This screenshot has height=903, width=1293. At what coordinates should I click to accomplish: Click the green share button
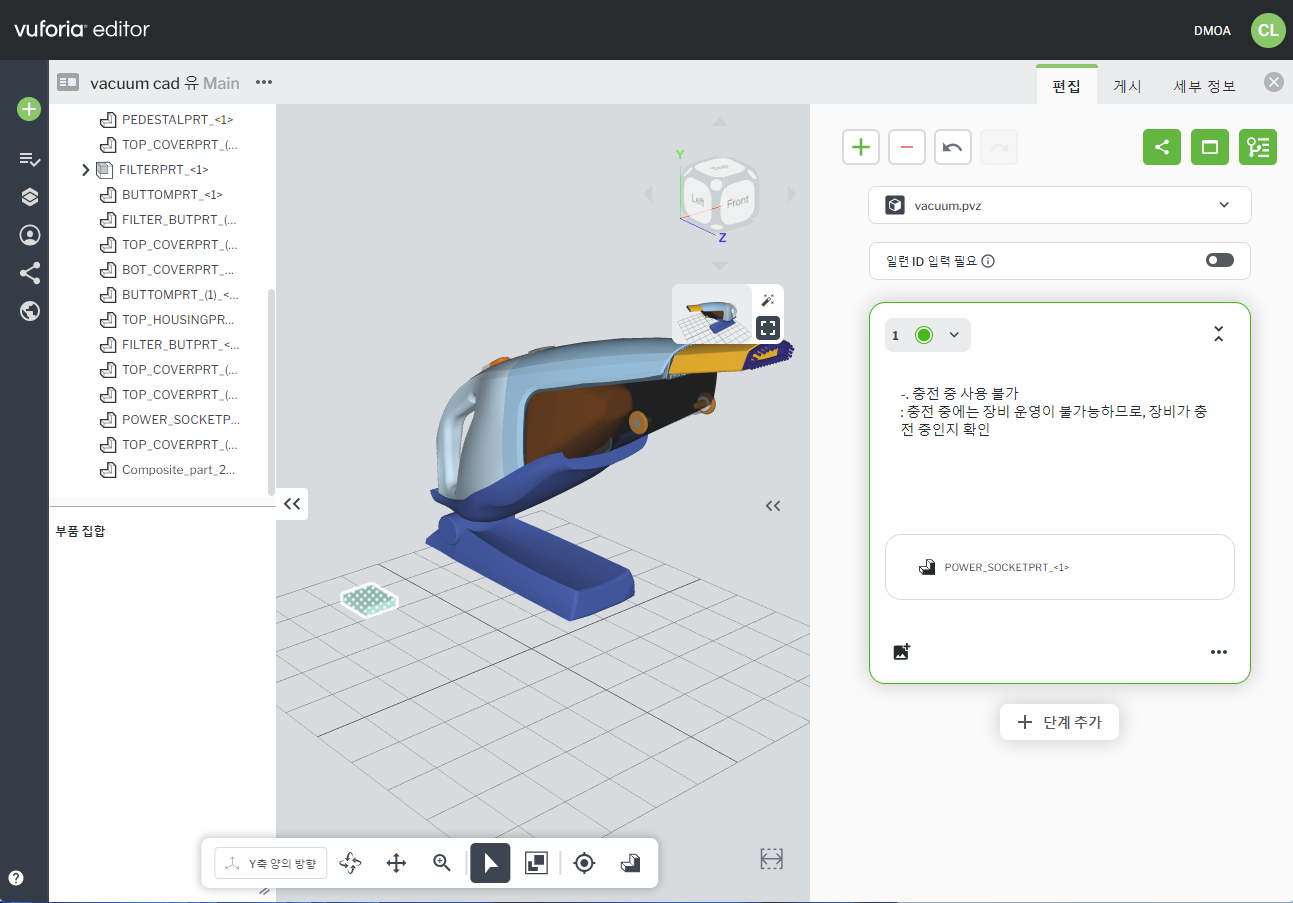1161,147
